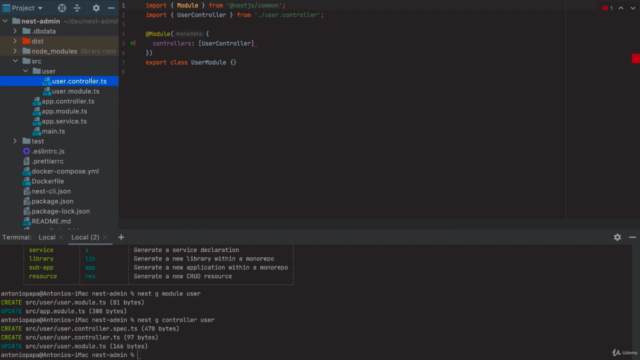Click the dist folder icon

coord(27,41)
